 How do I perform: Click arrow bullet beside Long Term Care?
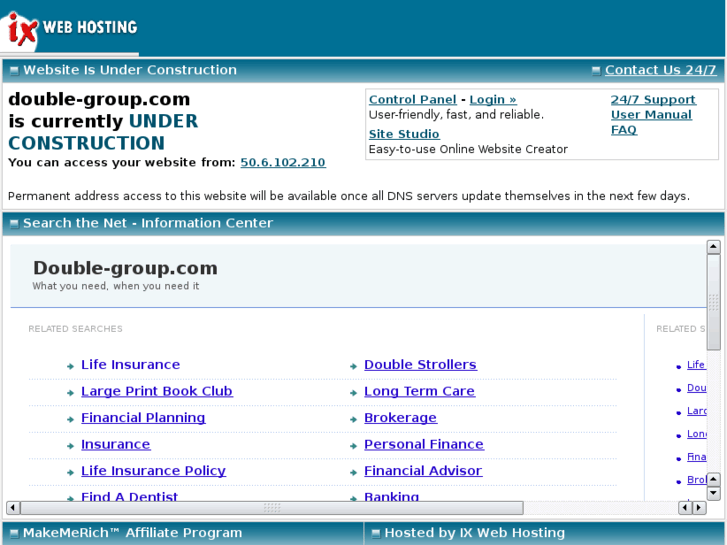353,393
